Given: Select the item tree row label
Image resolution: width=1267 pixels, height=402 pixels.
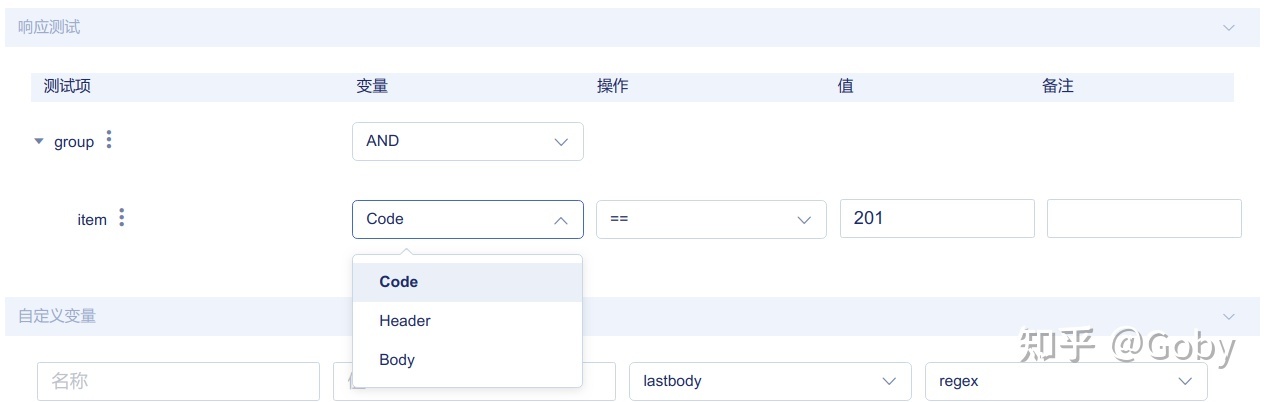Looking at the screenshot, I should pos(92,219).
